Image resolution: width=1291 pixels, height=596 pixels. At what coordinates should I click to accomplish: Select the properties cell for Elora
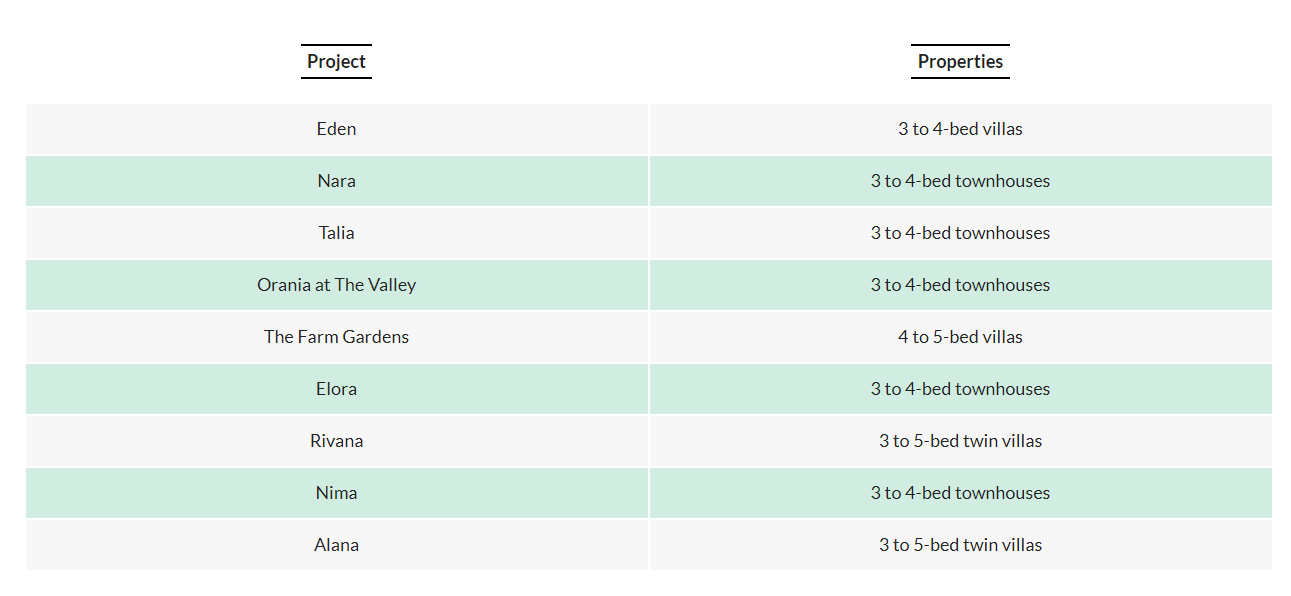coord(960,389)
